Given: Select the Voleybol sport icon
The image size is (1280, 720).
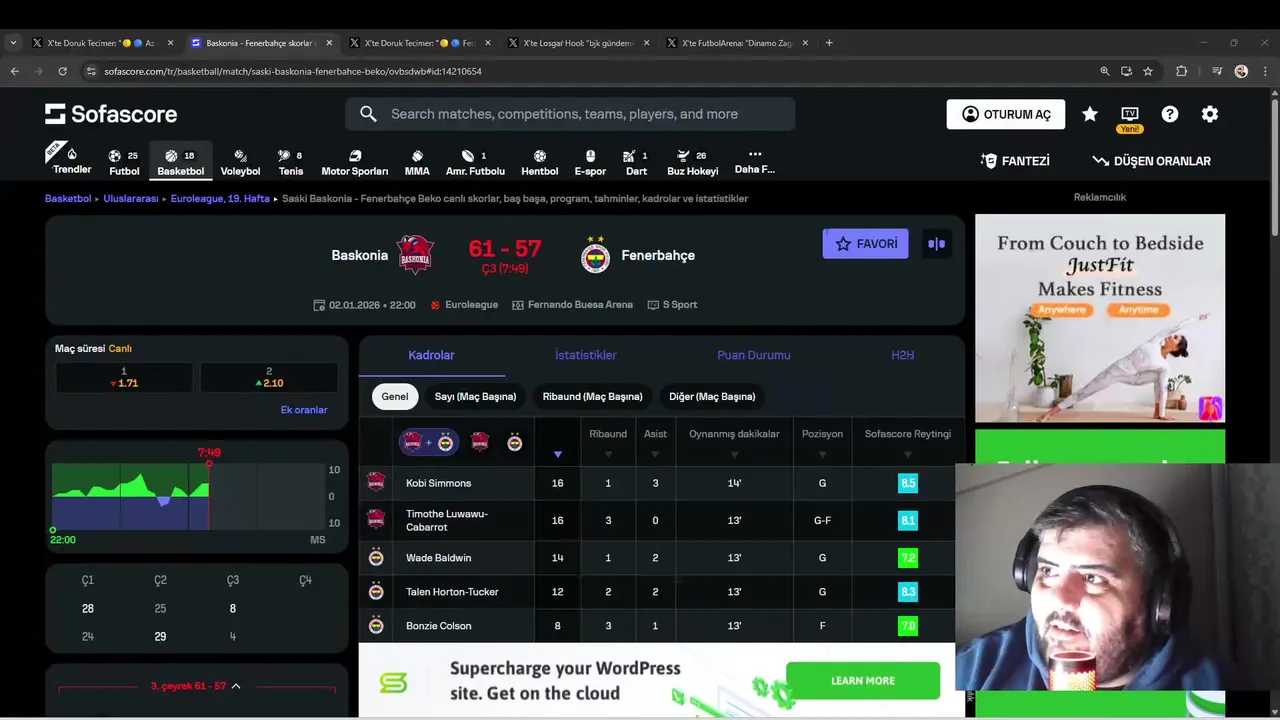Looking at the screenshot, I should click(240, 162).
